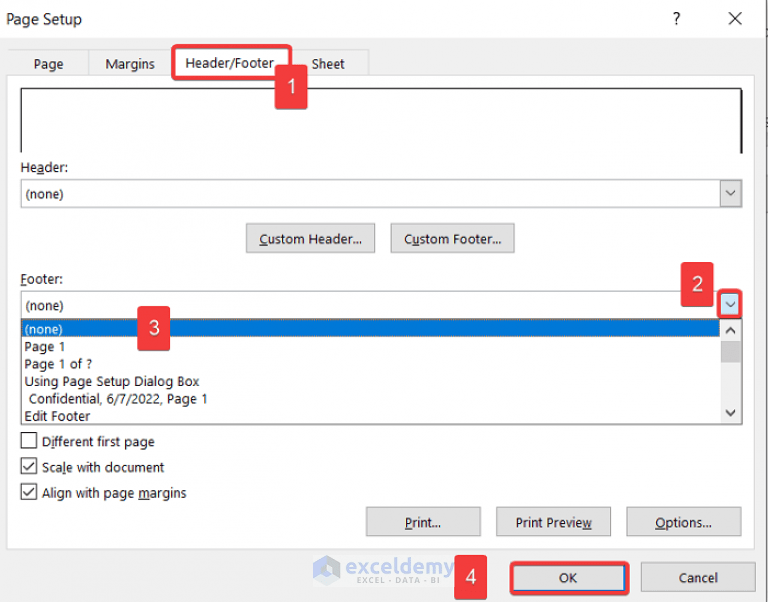
Task: Click the Print... button
Action: 423,522
